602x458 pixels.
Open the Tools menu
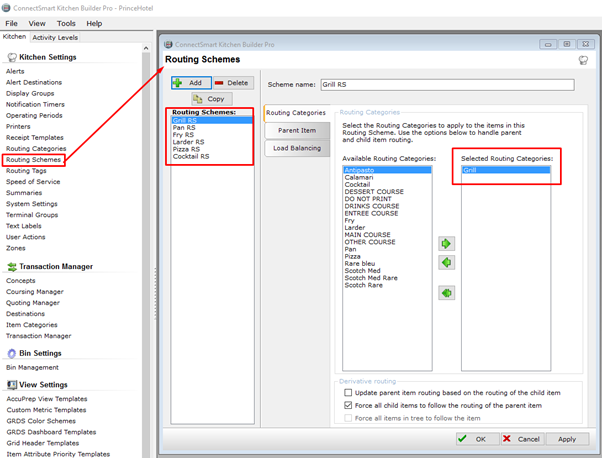66,23
